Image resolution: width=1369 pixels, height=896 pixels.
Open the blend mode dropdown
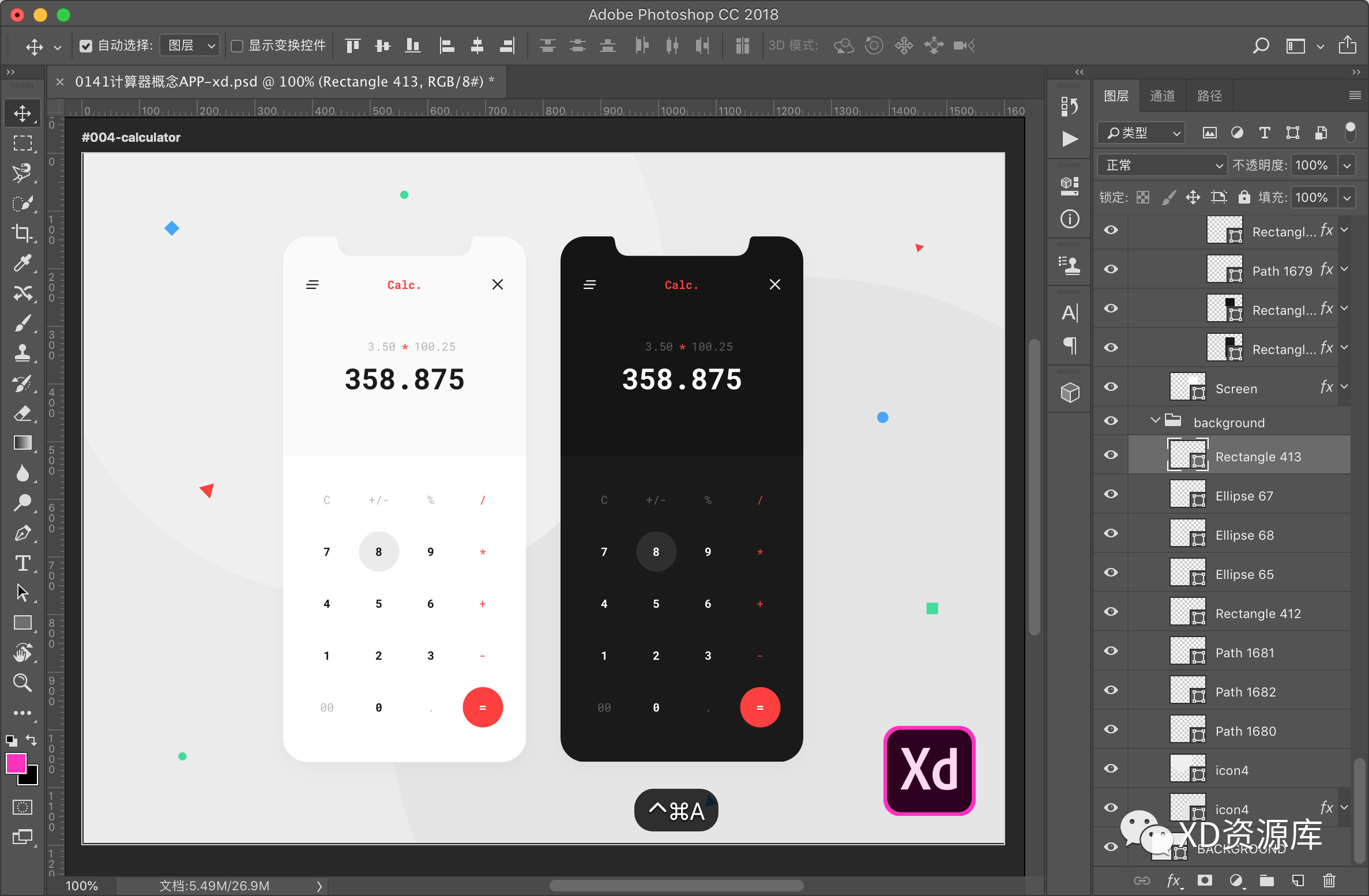1162,165
